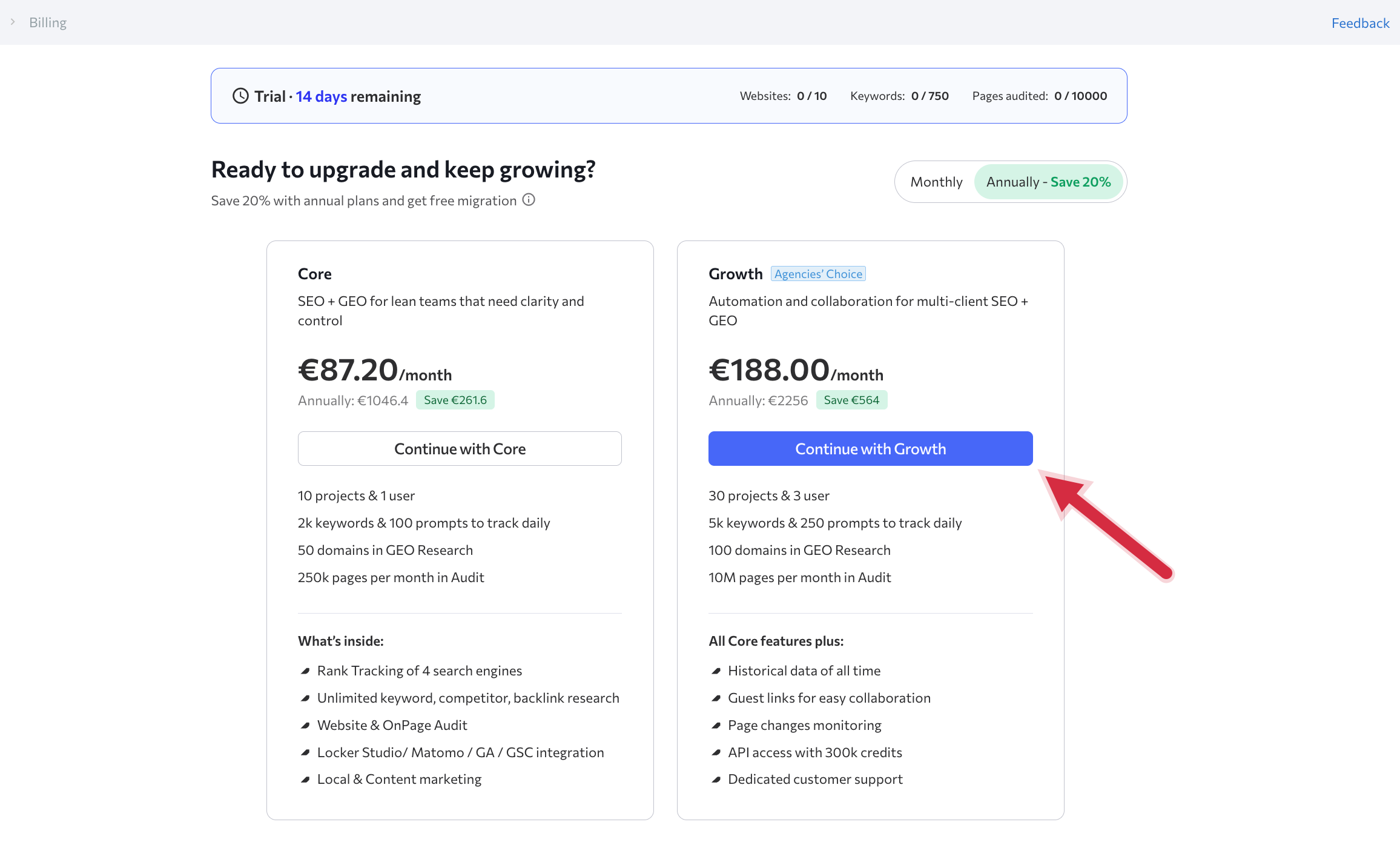Click the 14 days trial link text
This screenshot has height=842, width=1400.
point(321,96)
